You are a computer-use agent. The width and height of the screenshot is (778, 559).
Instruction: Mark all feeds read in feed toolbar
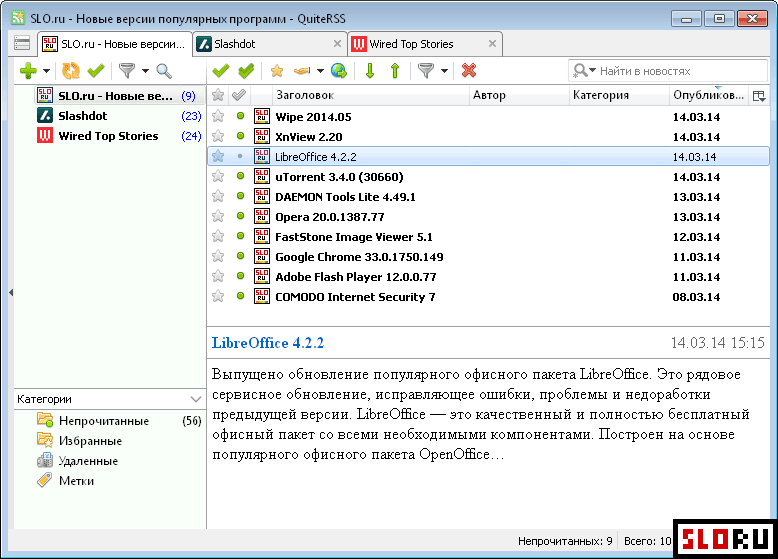(x=96, y=71)
